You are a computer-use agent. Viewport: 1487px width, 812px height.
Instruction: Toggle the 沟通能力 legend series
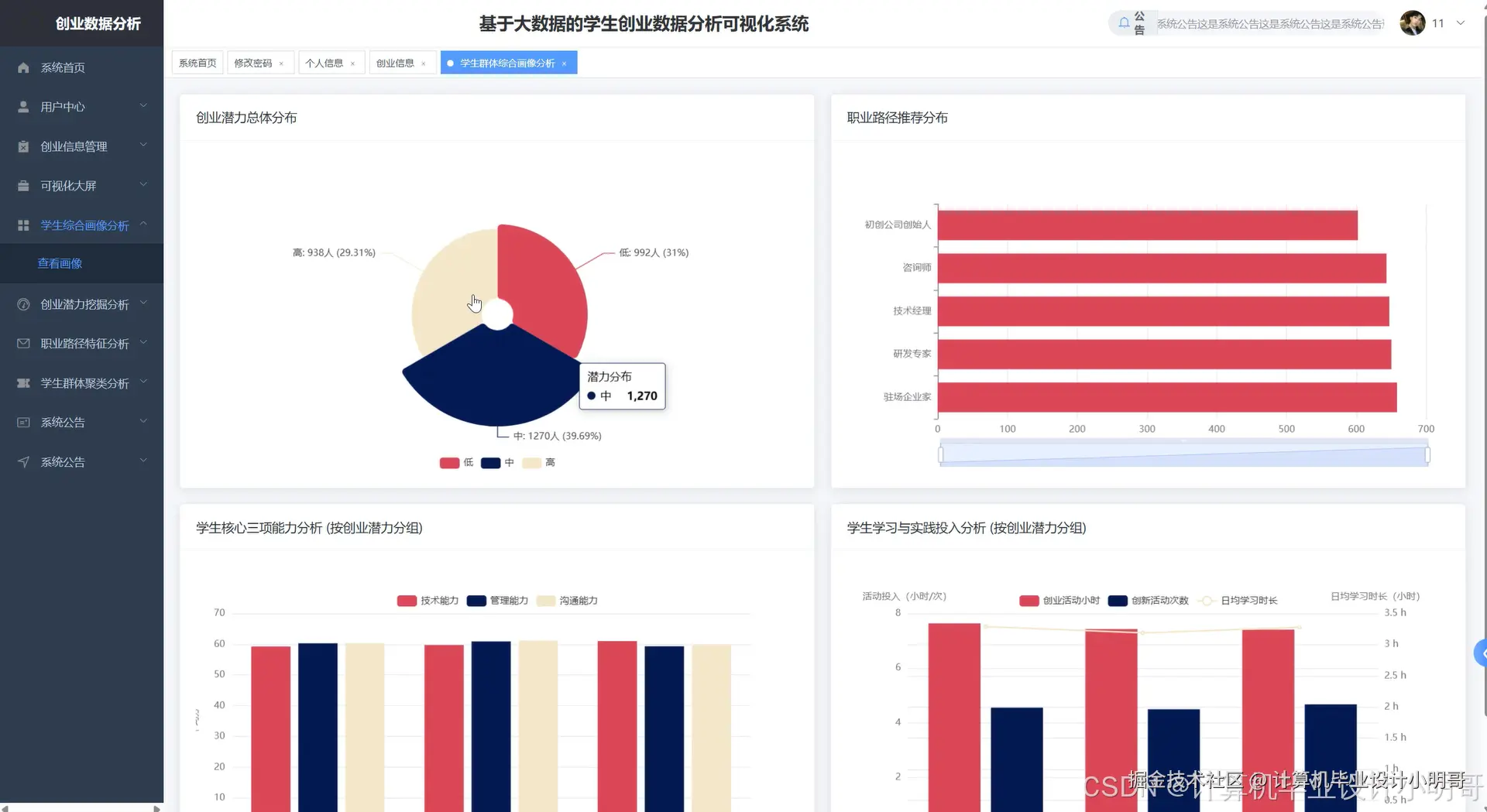567,601
